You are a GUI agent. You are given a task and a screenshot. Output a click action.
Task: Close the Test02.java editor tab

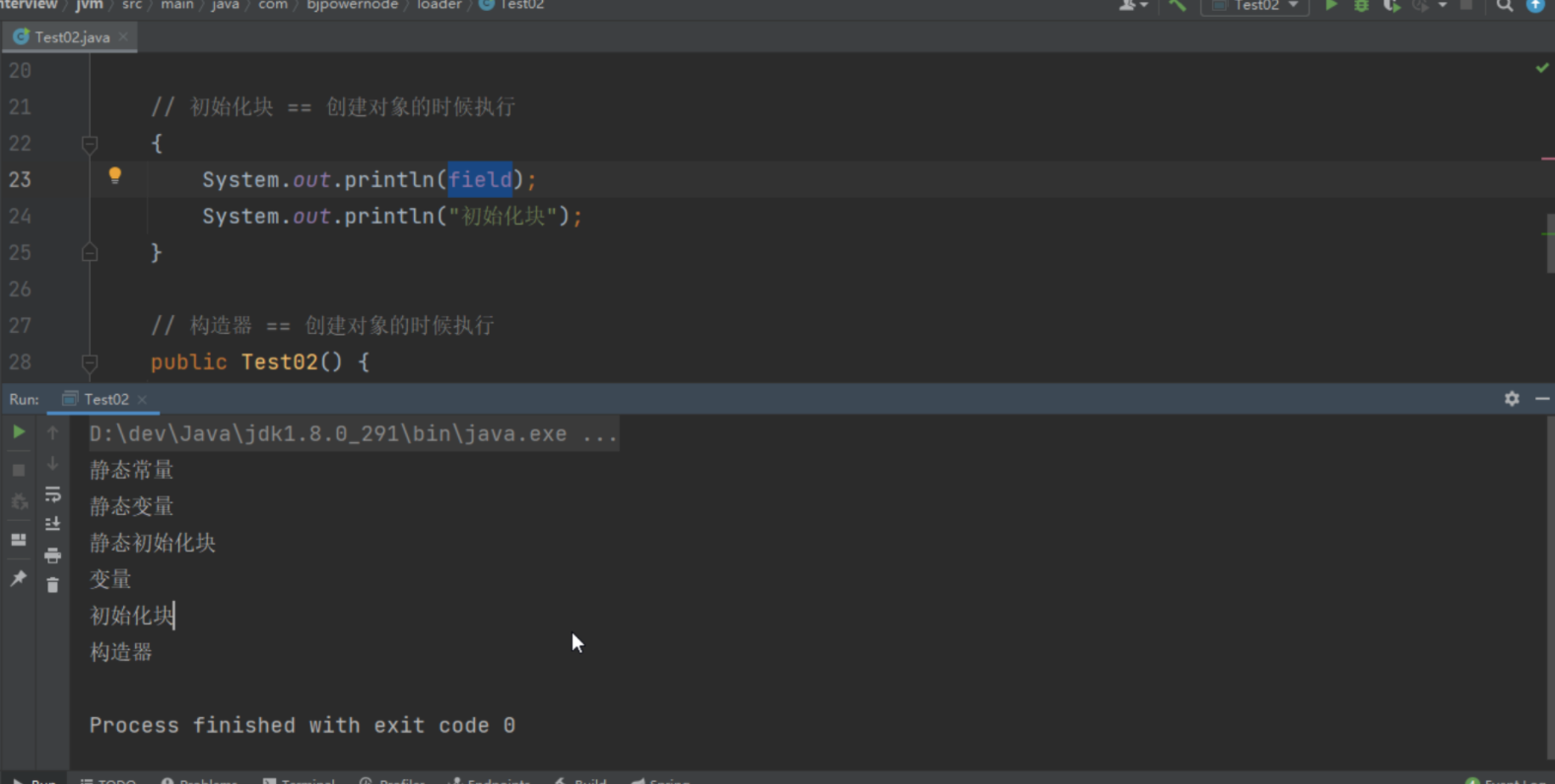coord(123,37)
